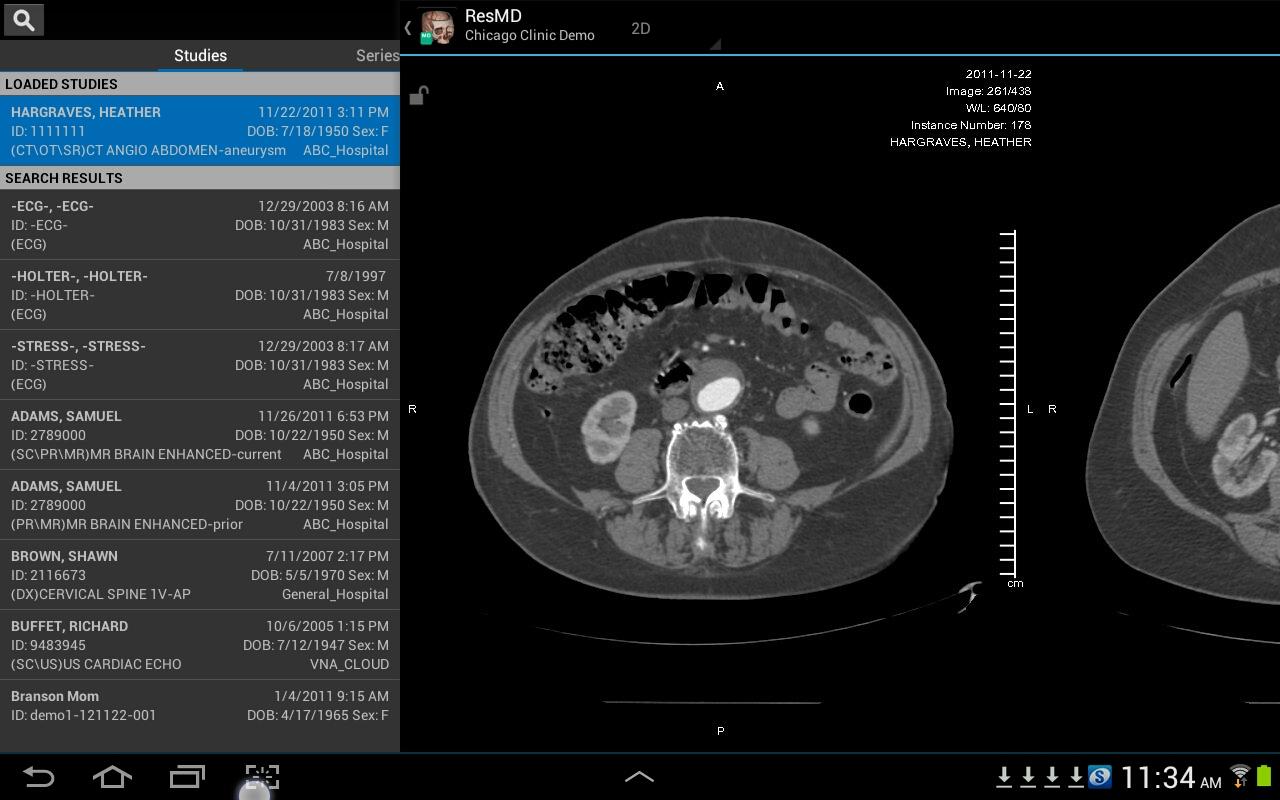Click the SEARCH RESULTS section header
Screen dimensions: 1280x800
point(200,178)
